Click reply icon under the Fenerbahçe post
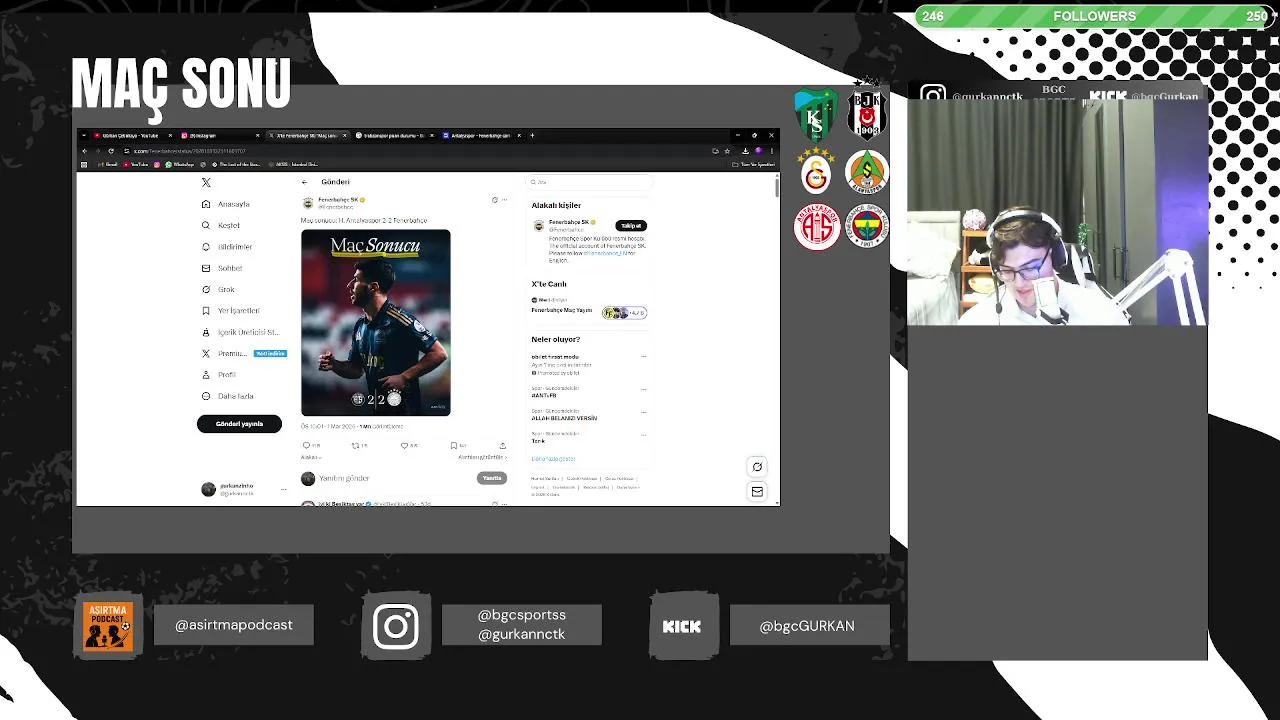This screenshot has height=720, width=1280. pos(306,445)
